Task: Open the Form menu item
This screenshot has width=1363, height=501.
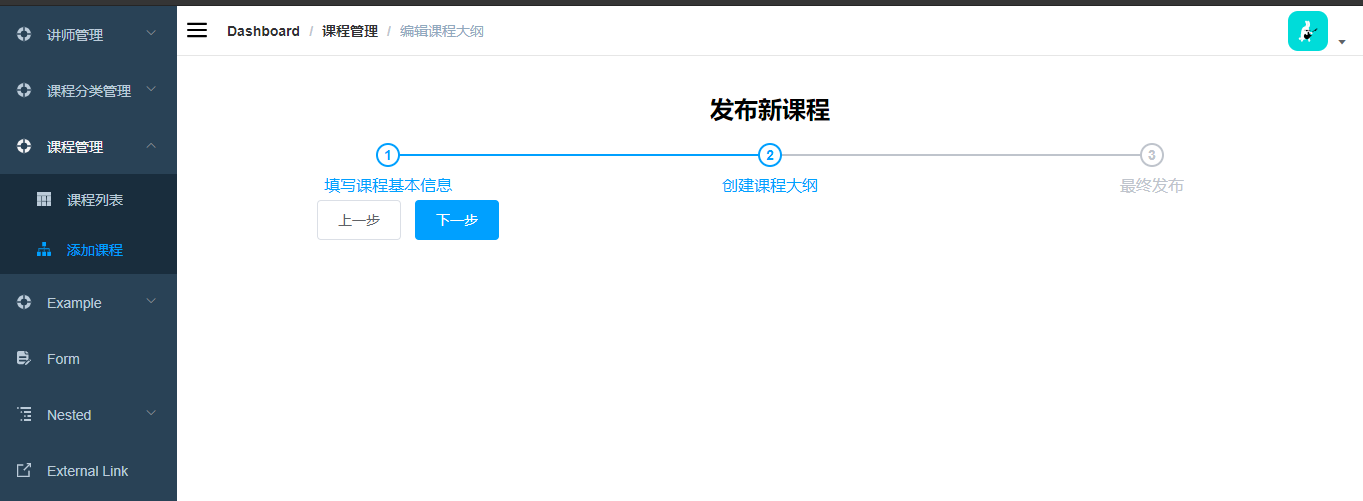Action: (x=88, y=358)
